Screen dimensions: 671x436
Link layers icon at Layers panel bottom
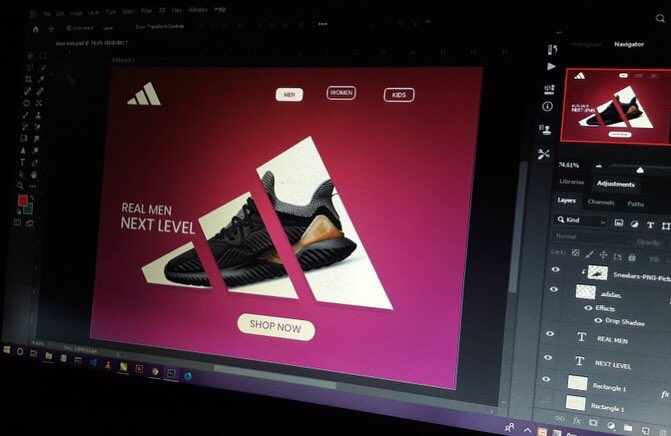click(x=559, y=418)
